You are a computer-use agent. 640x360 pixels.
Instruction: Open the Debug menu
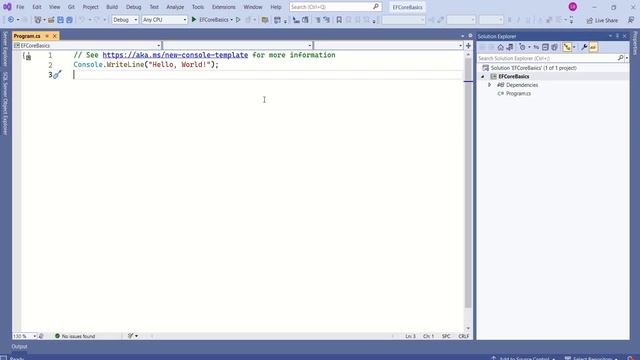coord(133,7)
